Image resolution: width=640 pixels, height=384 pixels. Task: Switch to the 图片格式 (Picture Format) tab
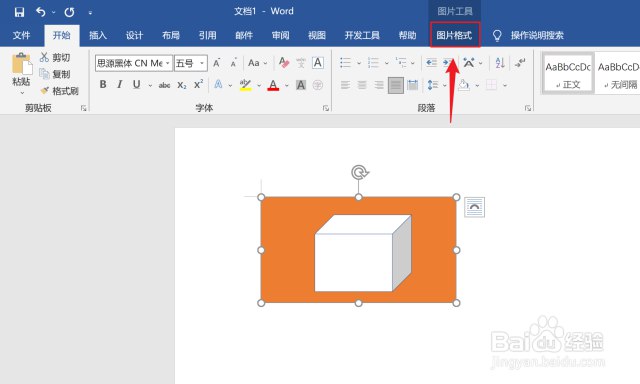point(454,35)
